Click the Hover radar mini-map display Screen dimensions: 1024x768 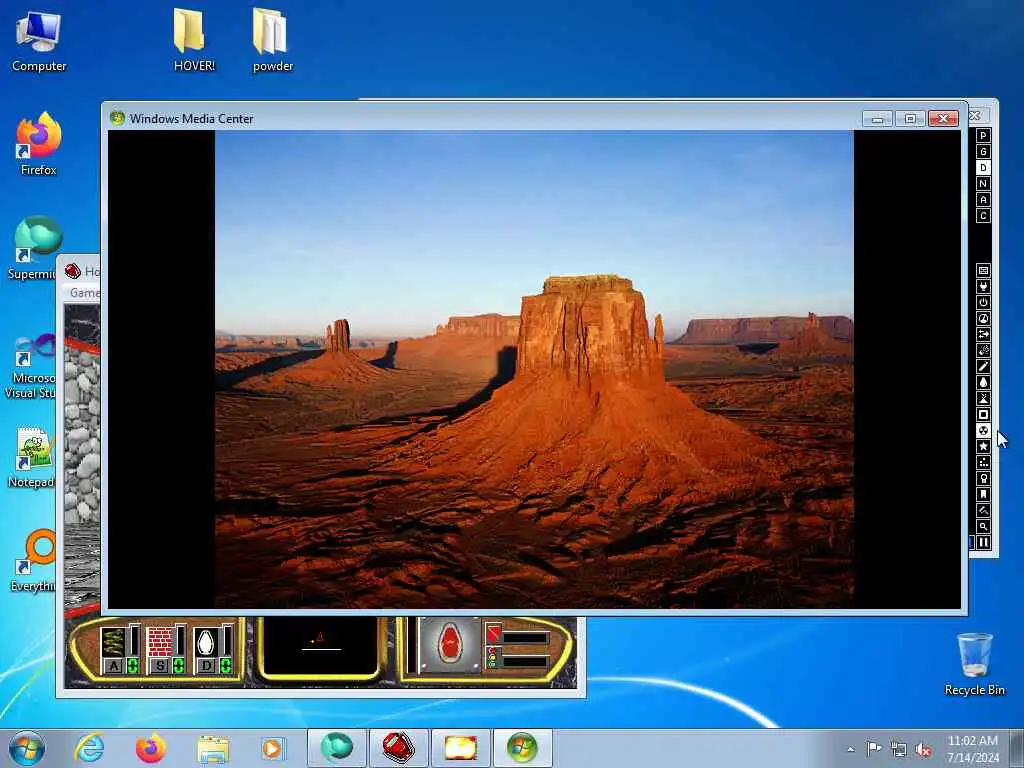(320, 647)
